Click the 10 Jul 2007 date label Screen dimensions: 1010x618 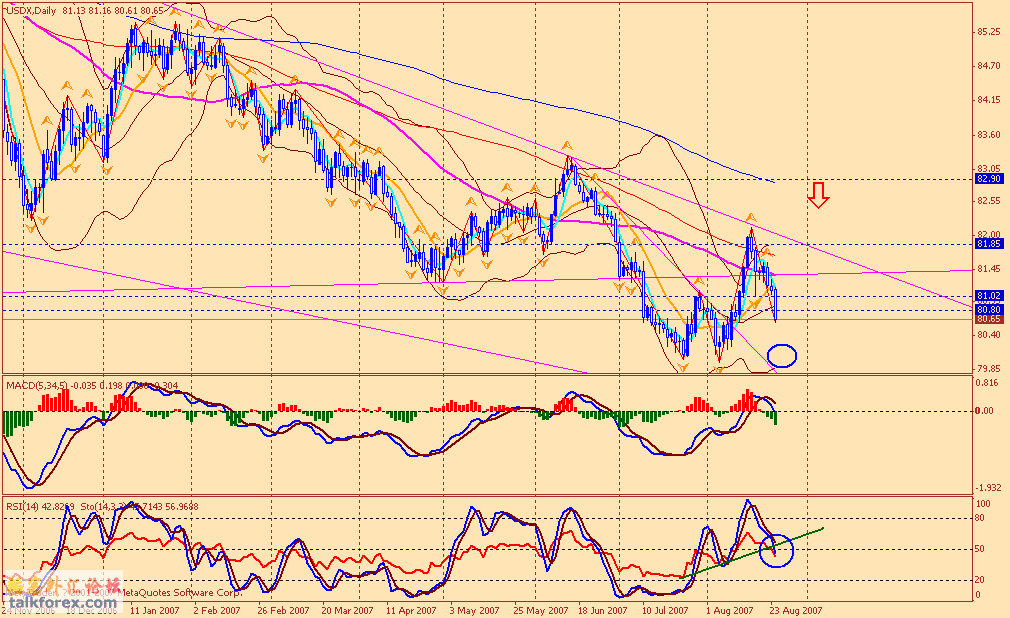[665, 610]
